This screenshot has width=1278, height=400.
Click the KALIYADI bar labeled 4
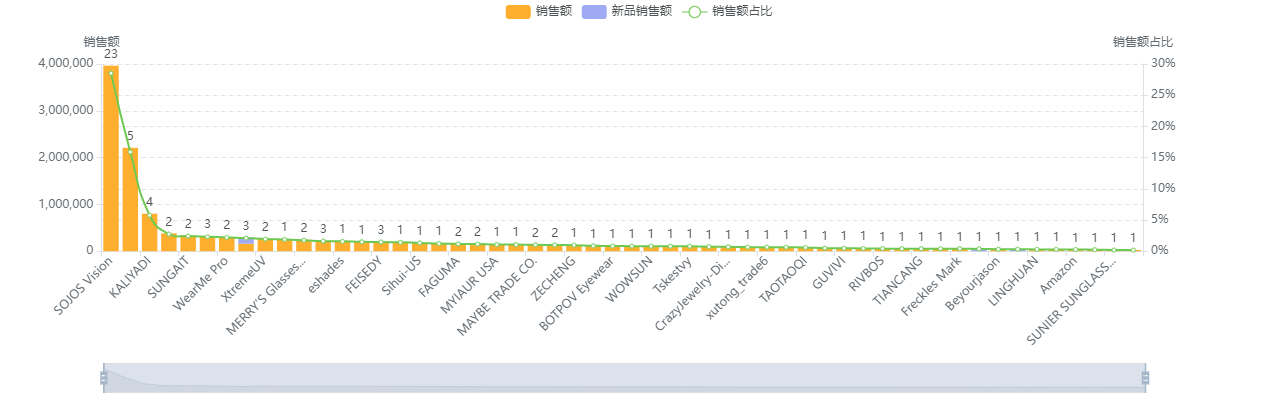(149, 232)
